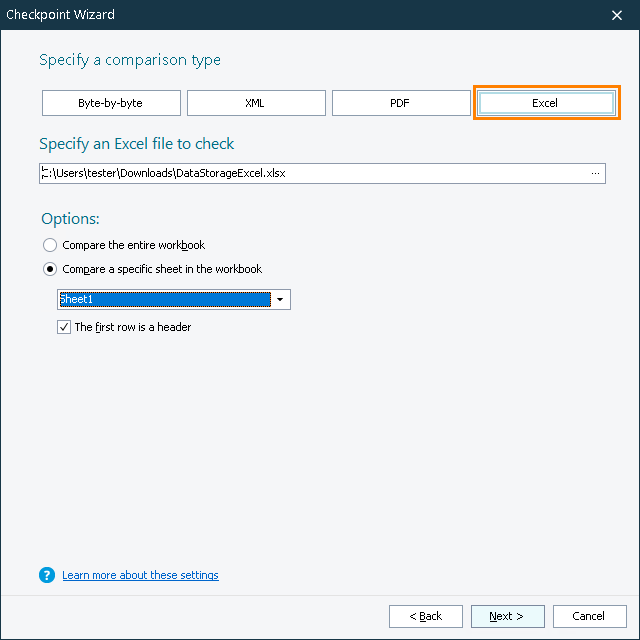Select 'Compare the entire workbook' option
This screenshot has width=640, height=640.
tap(51, 245)
